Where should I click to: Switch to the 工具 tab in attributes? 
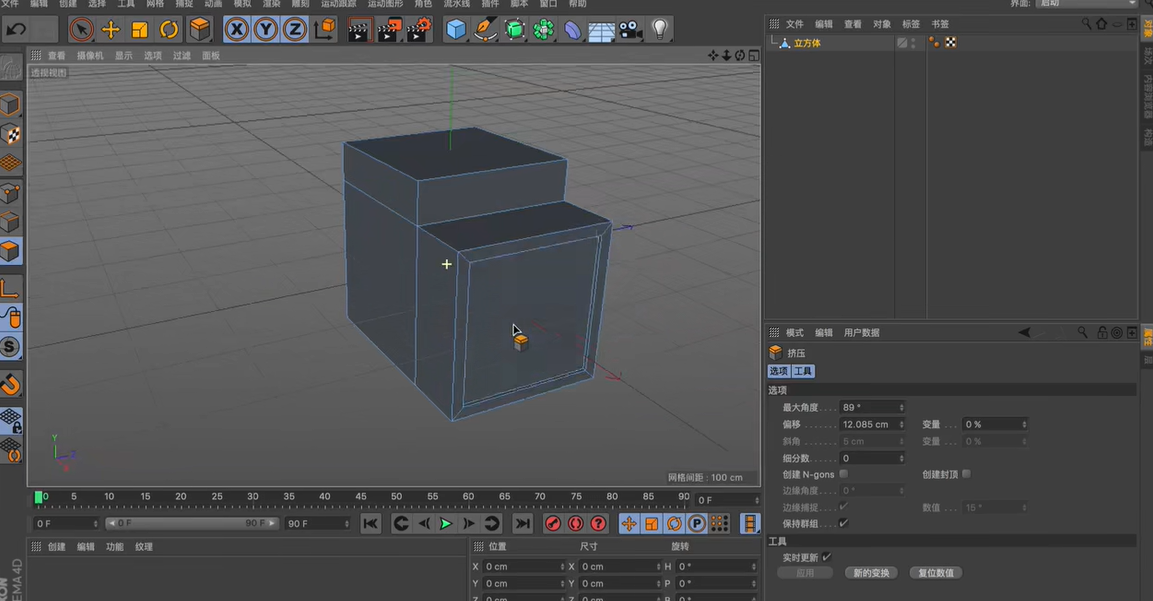[x=804, y=371]
